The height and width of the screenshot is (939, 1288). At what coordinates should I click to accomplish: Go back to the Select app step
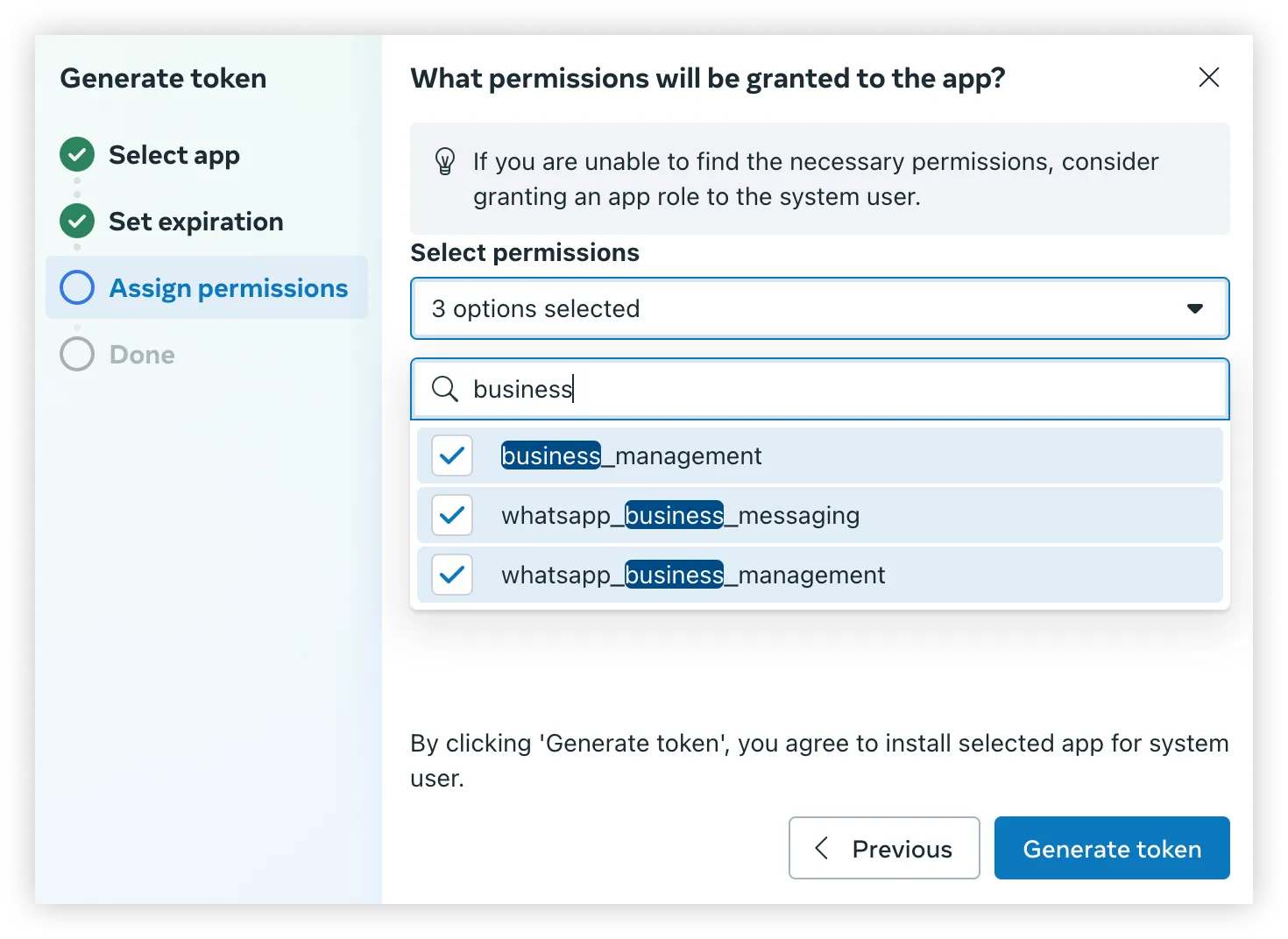(x=173, y=154)
